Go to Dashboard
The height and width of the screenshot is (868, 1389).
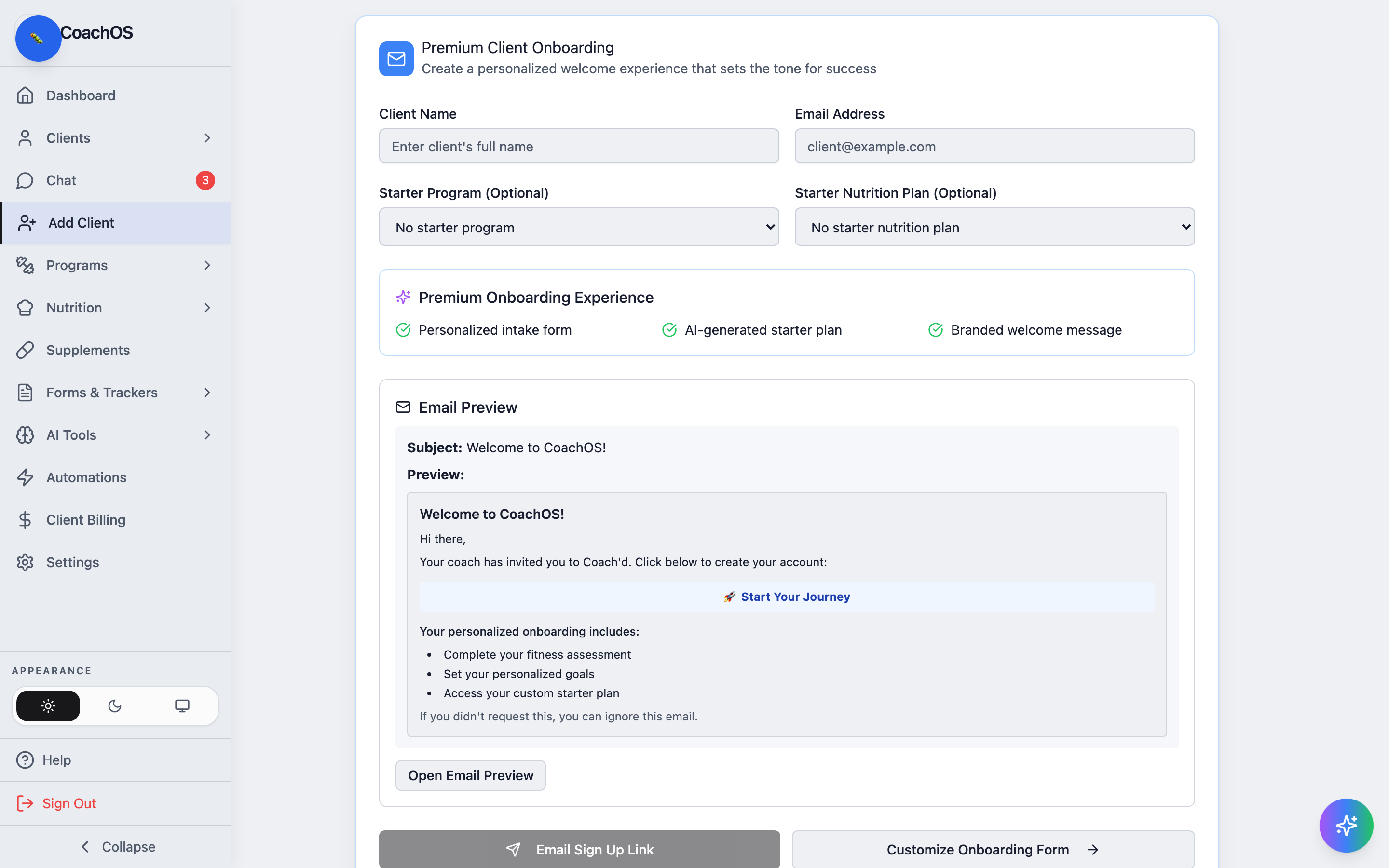click(115, 95)
